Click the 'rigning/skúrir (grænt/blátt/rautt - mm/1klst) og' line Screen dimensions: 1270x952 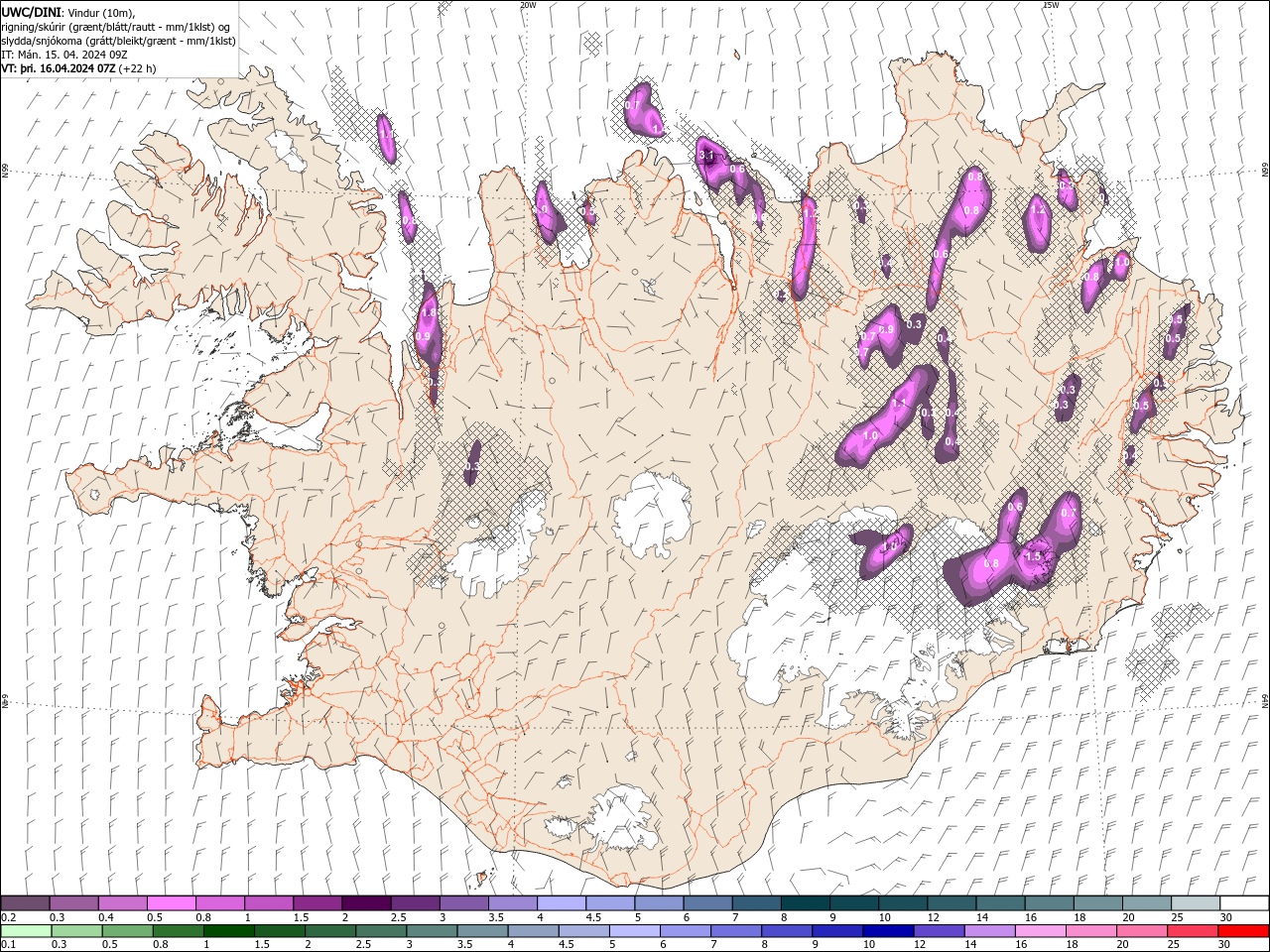click(x=116, y=26)
